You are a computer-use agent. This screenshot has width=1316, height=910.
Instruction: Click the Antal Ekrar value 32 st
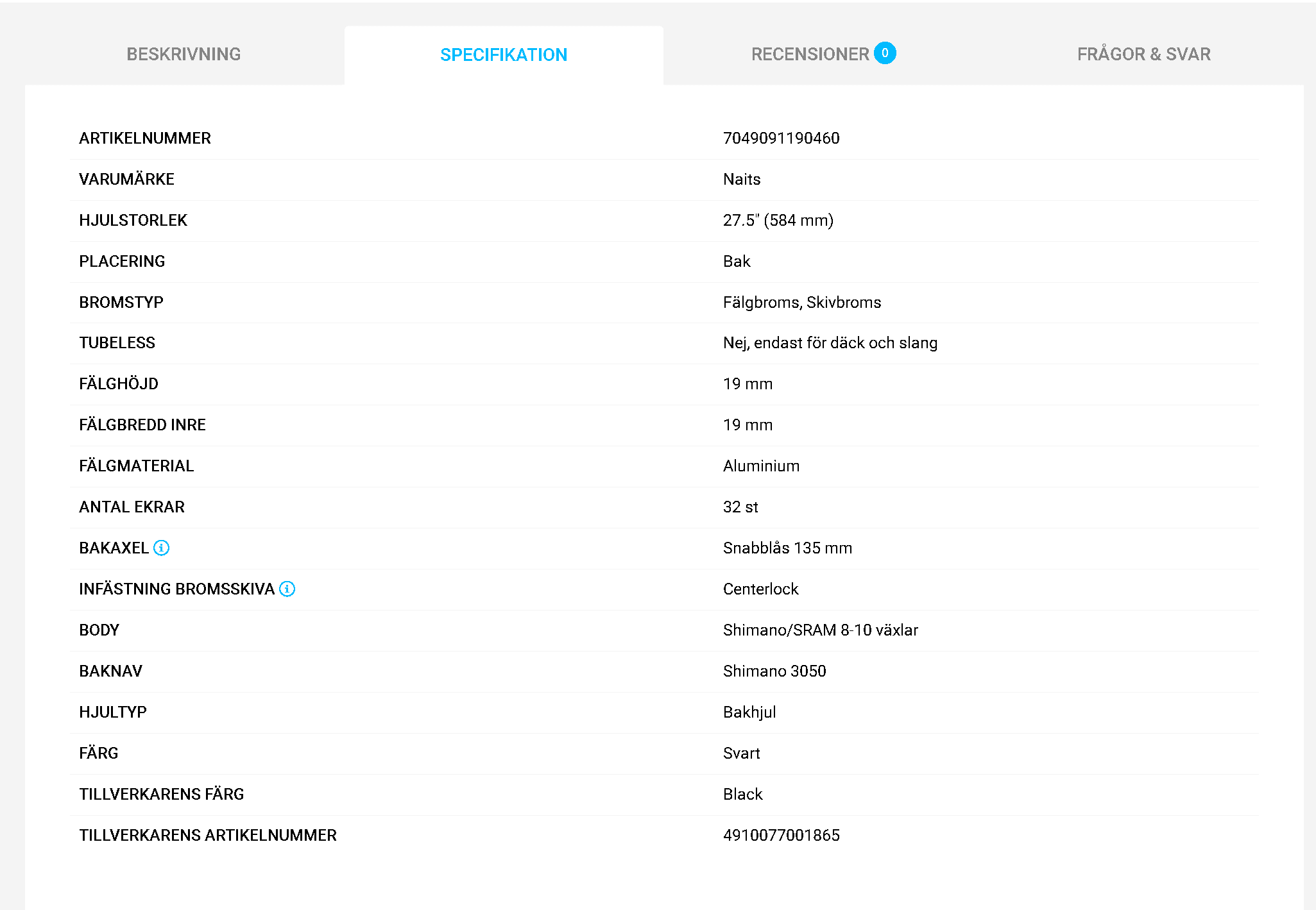pyautogui.click(x=740, y=507)
